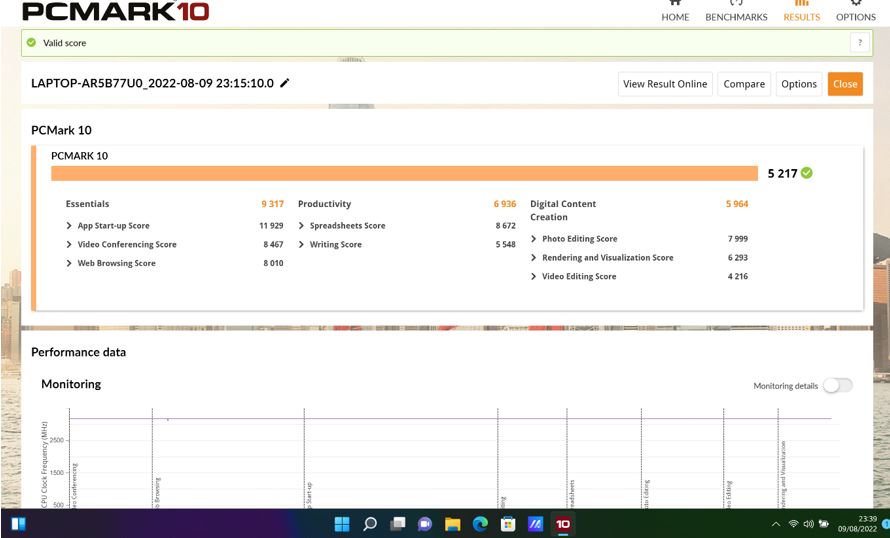The image size is (890, 538).
Task: Open the Windows Start menu
Action: coord(19,523)
